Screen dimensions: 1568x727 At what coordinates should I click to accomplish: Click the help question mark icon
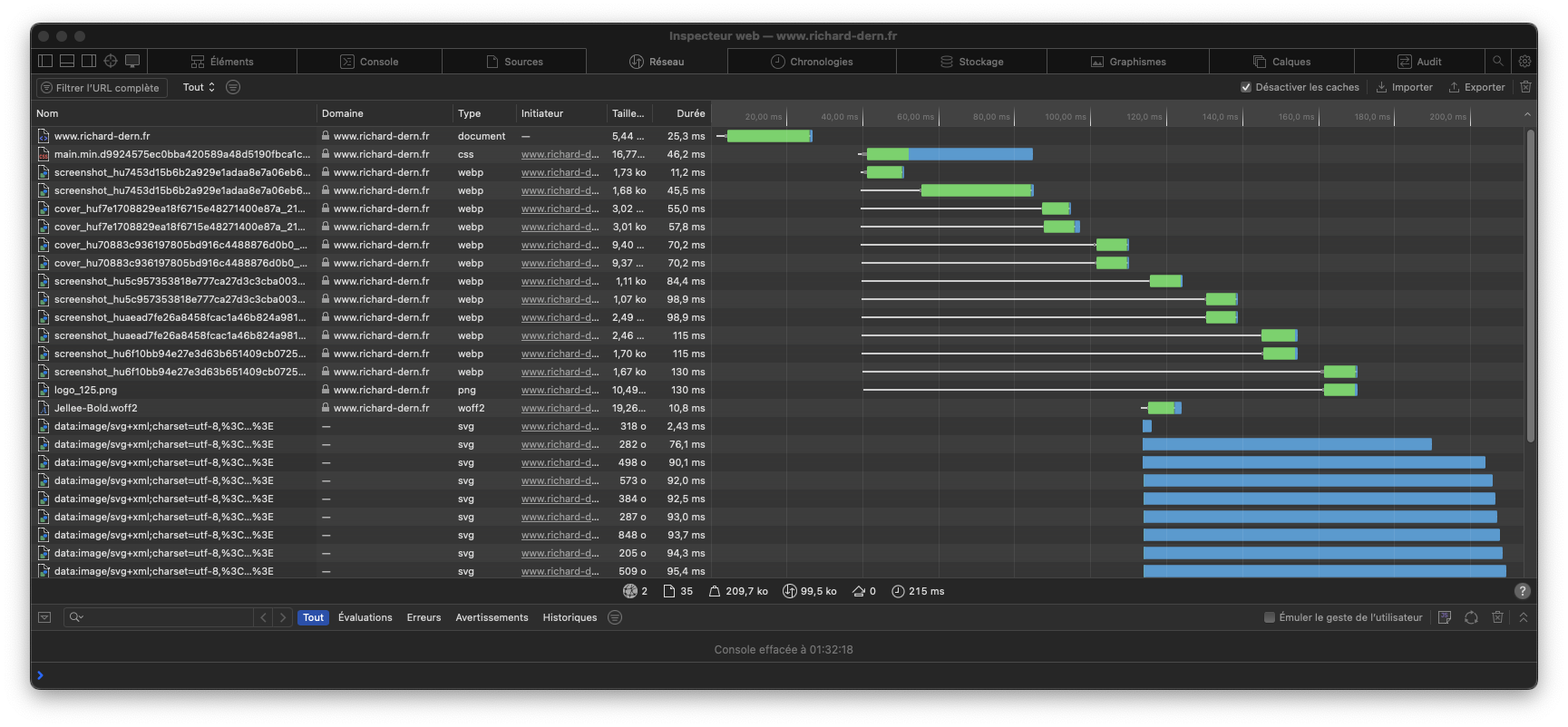click(1522, 591)
